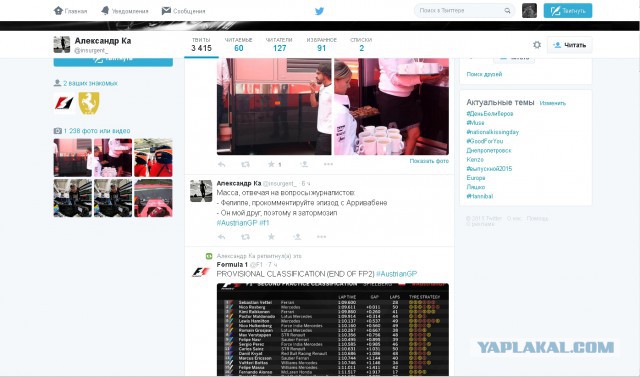Viewport: 640px width, 377px height.
Task: Open trend Ляшко
Action: click(x=476, y=187)
